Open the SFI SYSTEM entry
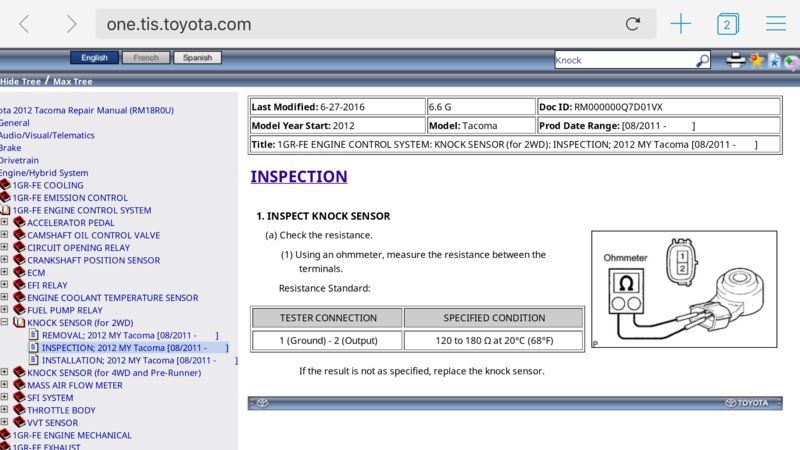Viewport: 800px width, 450px height. click(50, 398)
